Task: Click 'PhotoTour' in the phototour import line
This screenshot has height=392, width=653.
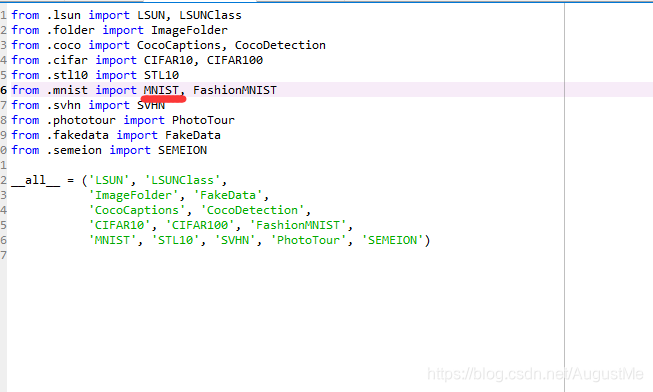Action: pos(203,120)
